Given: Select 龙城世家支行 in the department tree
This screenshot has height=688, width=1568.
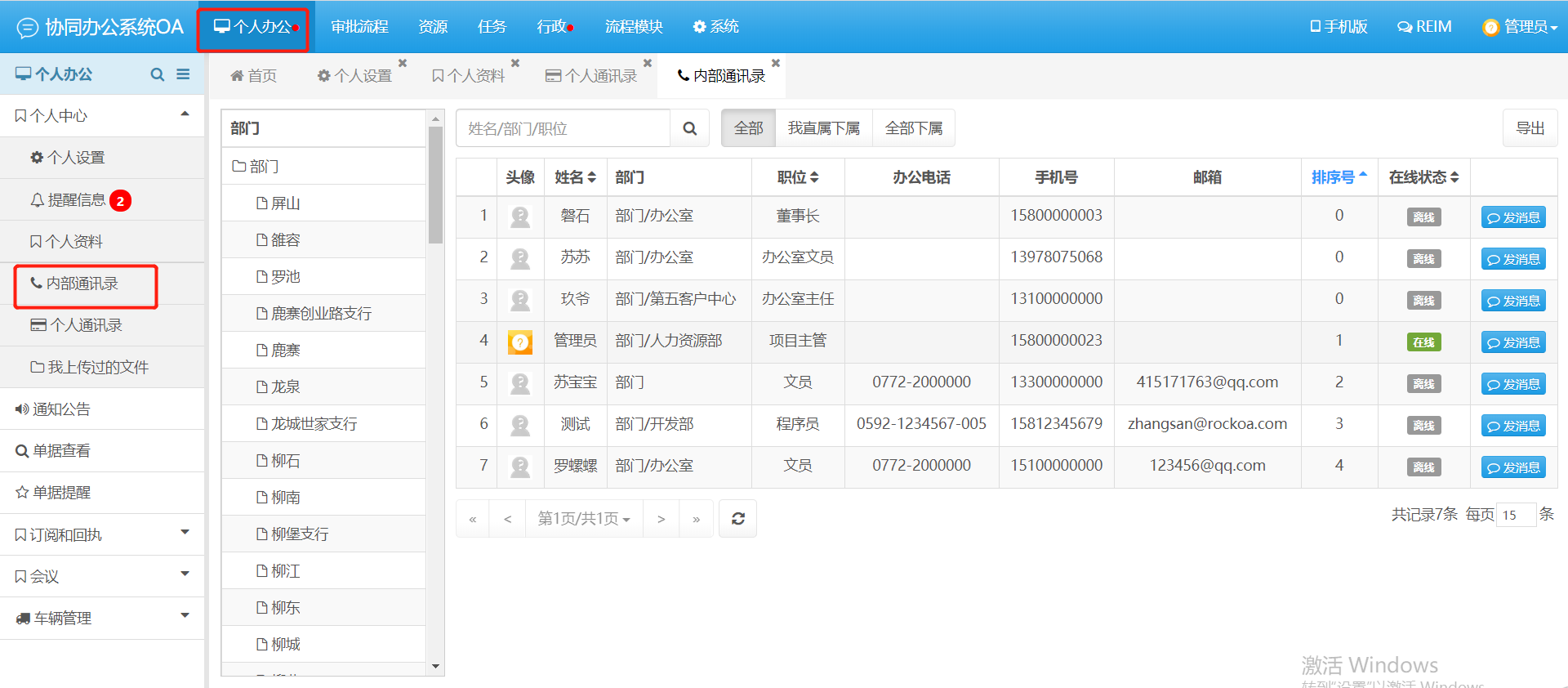Looking at the screenshot, I should [x=323, y=424].
